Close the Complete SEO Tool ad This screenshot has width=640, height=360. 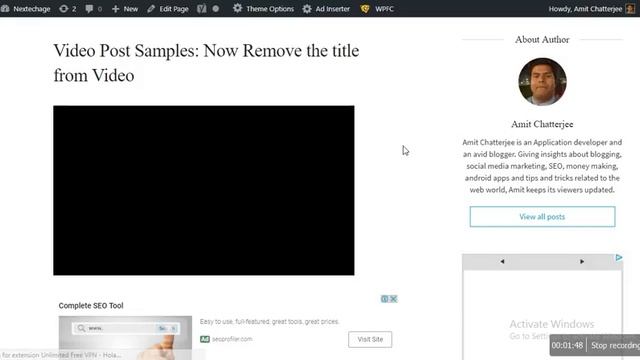point(393,299)
